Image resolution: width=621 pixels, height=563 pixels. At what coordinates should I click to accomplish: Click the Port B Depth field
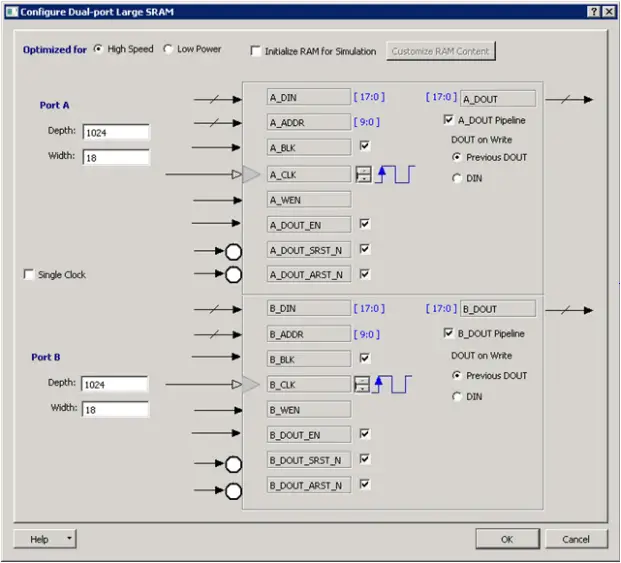(x=115, y=384)
